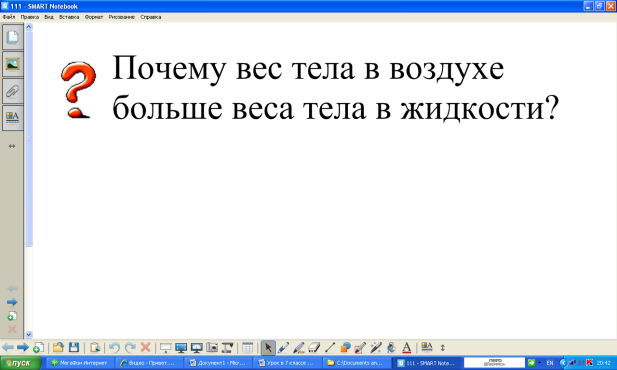617x370 pixels.
Task: Move sidebar to other side arrow
Action: click(12, 146)
